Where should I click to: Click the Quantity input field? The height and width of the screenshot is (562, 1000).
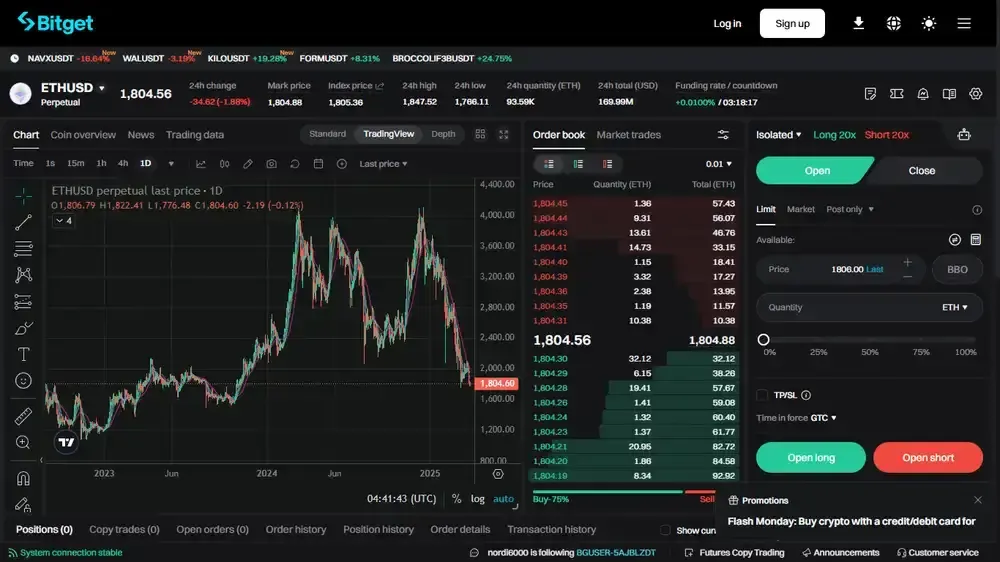click(869, 307)
